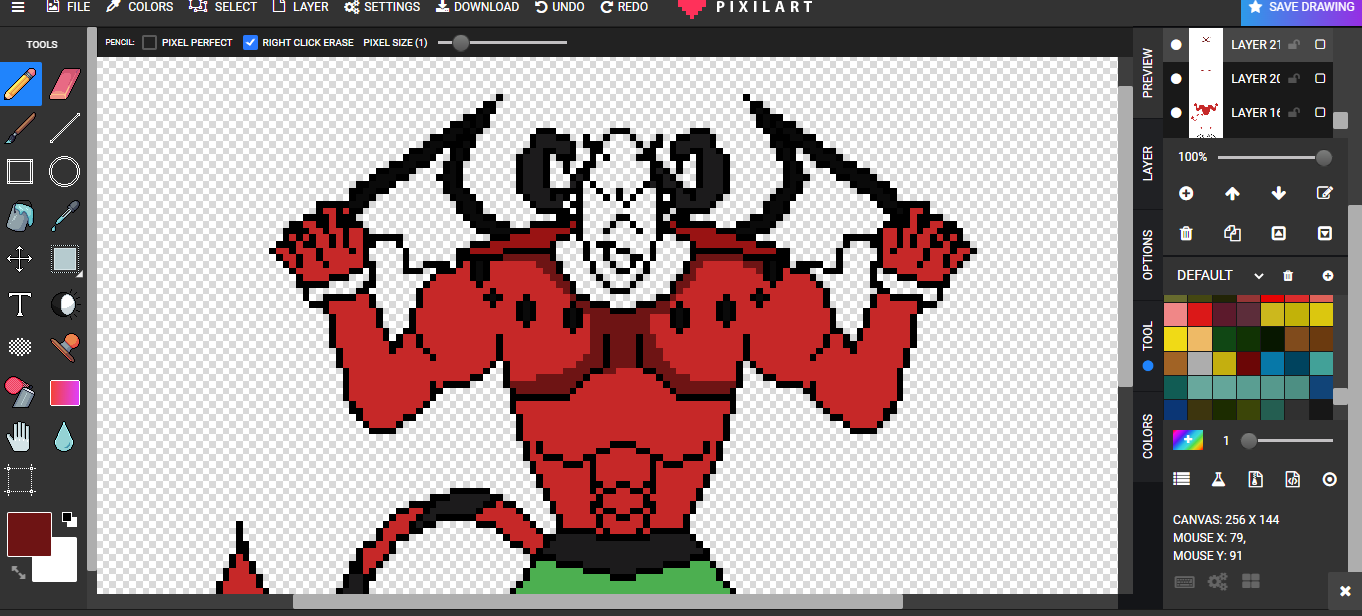Choose the Lighten/Darken tool
The width and height of the screenshot is (1362, 616).
64,304
